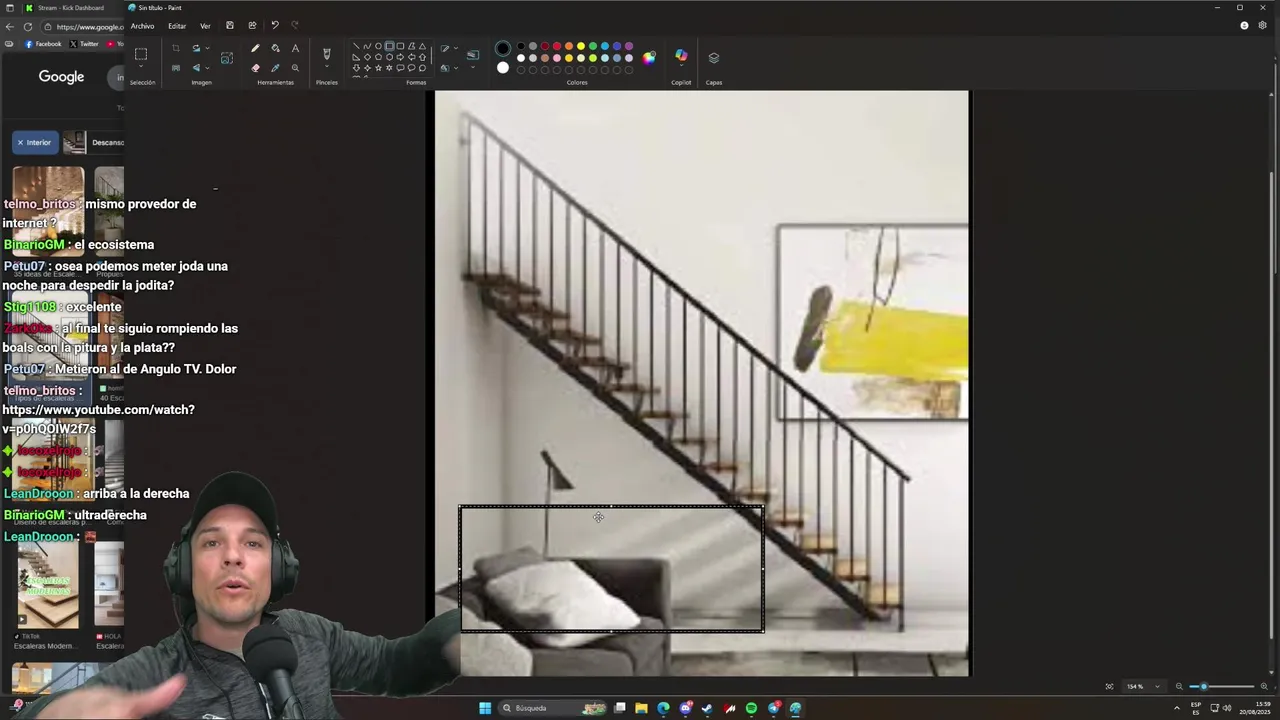Click the taskbar Búsqueda search box
The height and width of the screenshot is (720, 1280).
click(x=552, y=708)
